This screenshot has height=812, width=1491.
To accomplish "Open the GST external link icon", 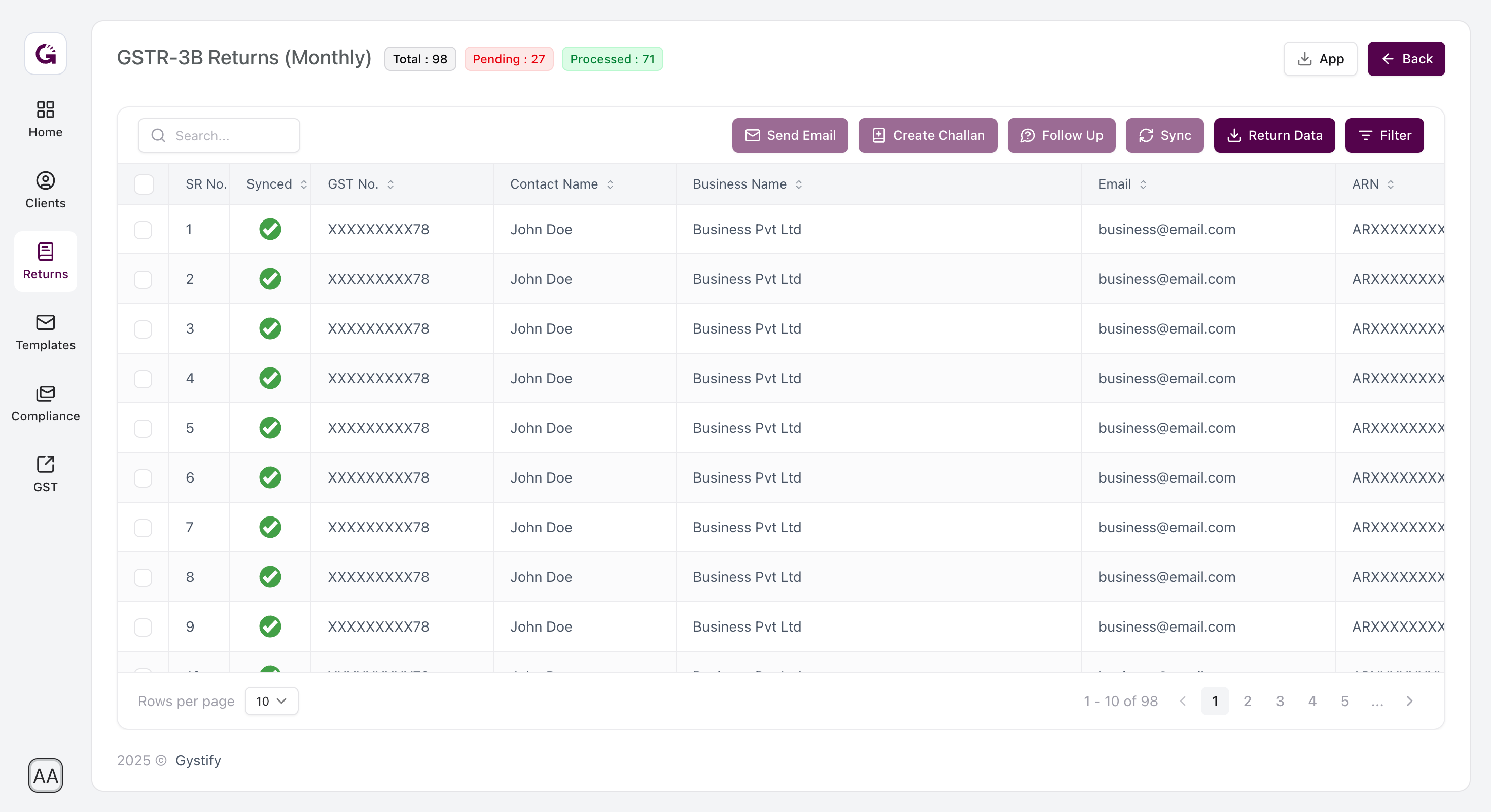I will (x=45, y=464).
